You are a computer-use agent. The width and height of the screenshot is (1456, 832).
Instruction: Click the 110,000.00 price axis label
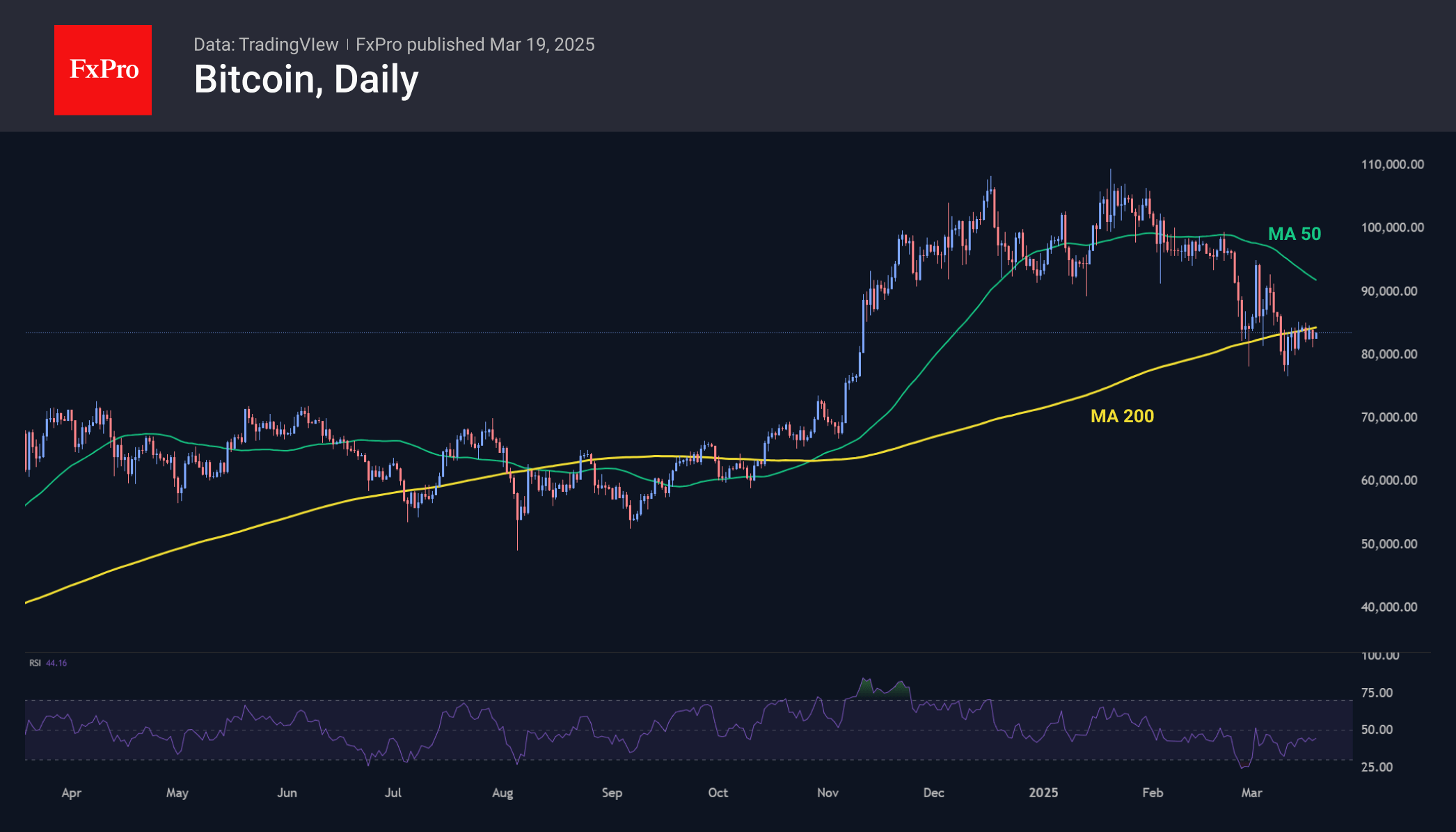(1392, 164)
